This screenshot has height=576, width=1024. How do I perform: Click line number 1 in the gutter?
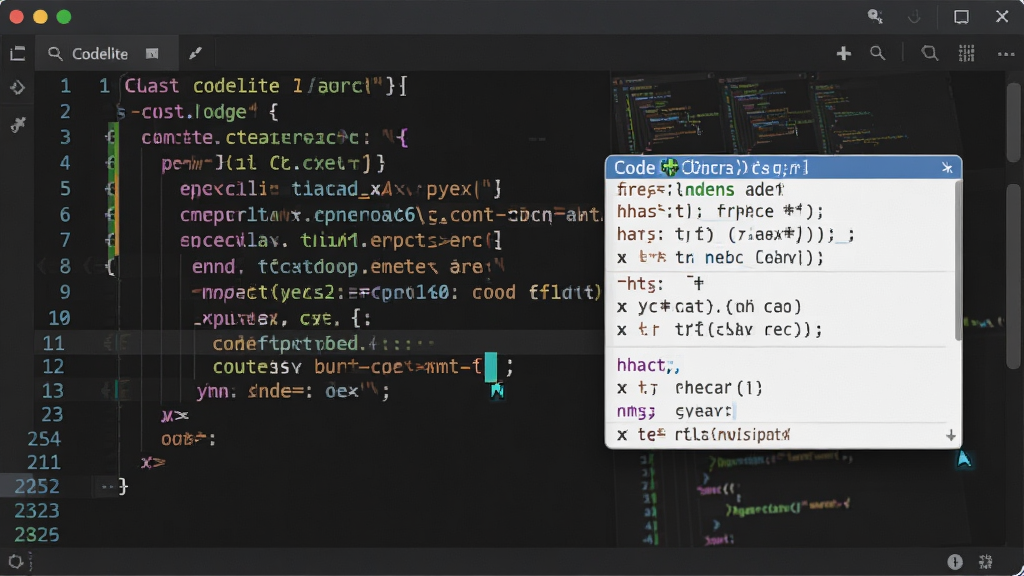(65, 86)
